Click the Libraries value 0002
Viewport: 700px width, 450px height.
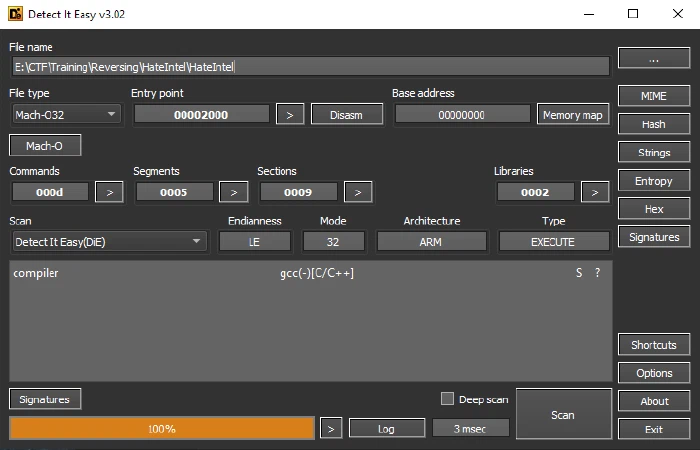point(536,192)
